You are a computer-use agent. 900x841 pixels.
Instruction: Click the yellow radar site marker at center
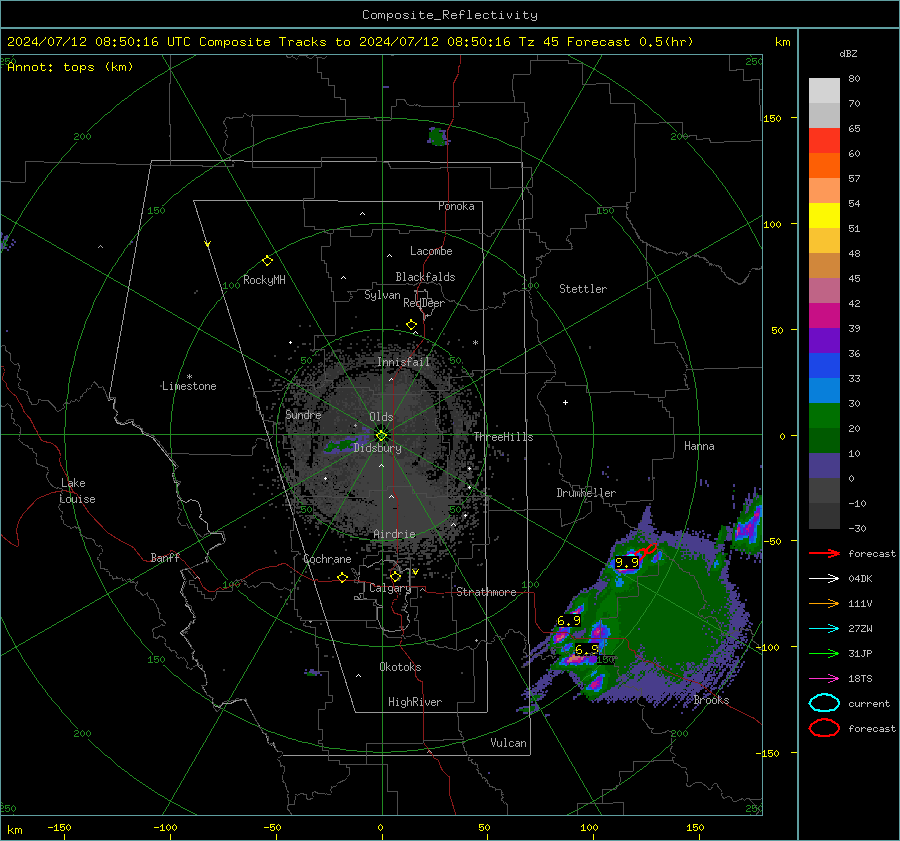(x=381, y=436)
